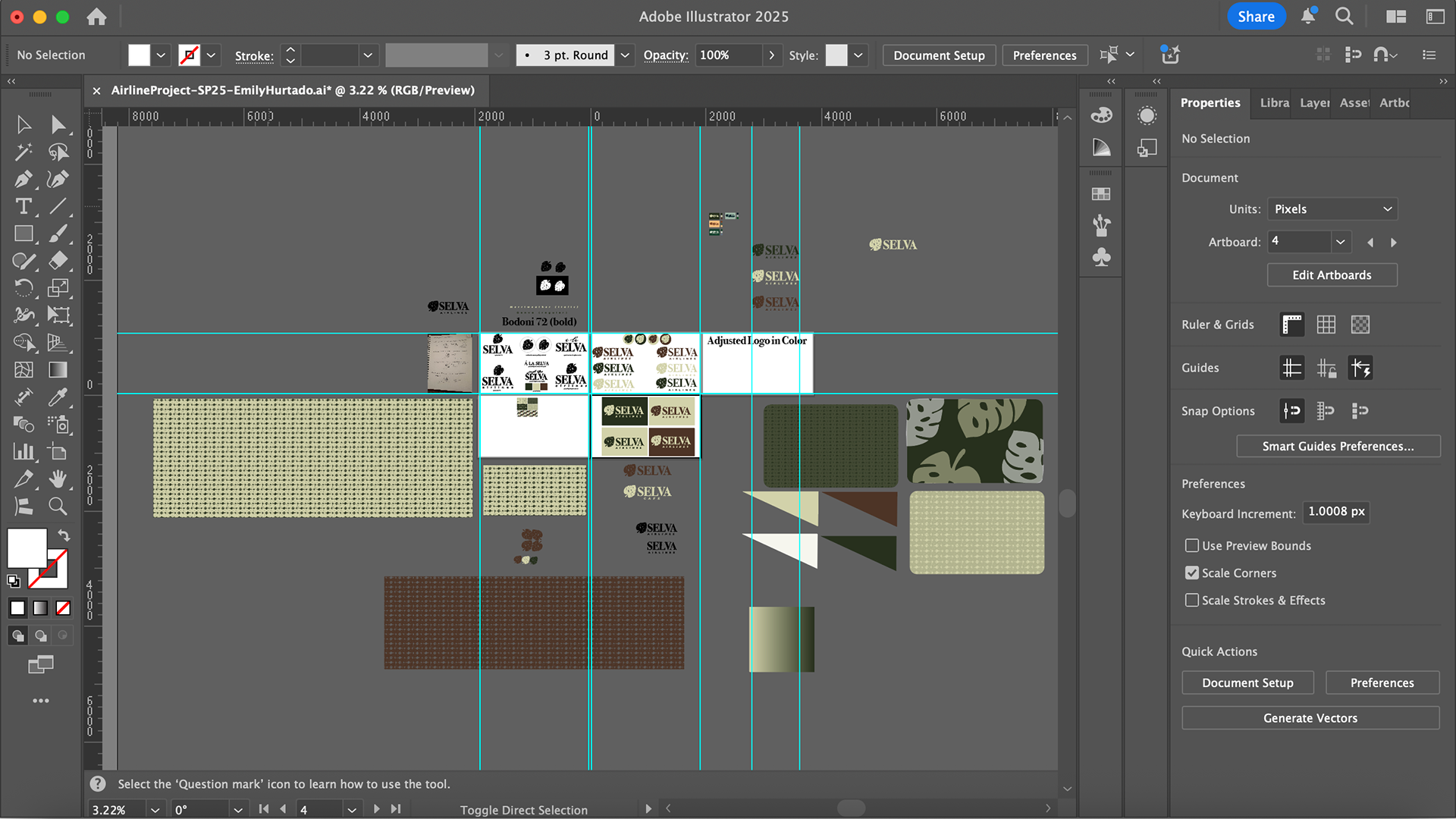The width and height of the screenshot is (1456, 819).
Task: Select the Eyedropper tool
Action: click(58, 397)
